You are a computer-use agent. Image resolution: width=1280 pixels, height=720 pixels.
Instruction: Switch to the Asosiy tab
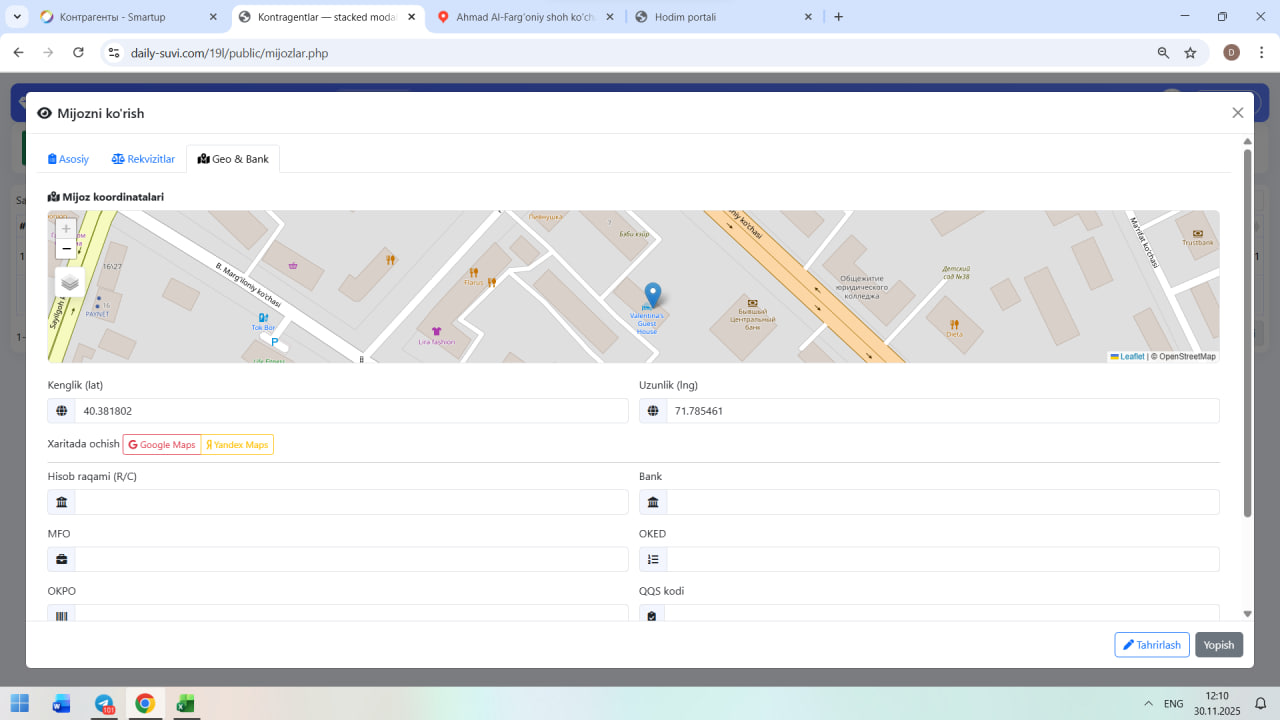click(x=69, y=159)
